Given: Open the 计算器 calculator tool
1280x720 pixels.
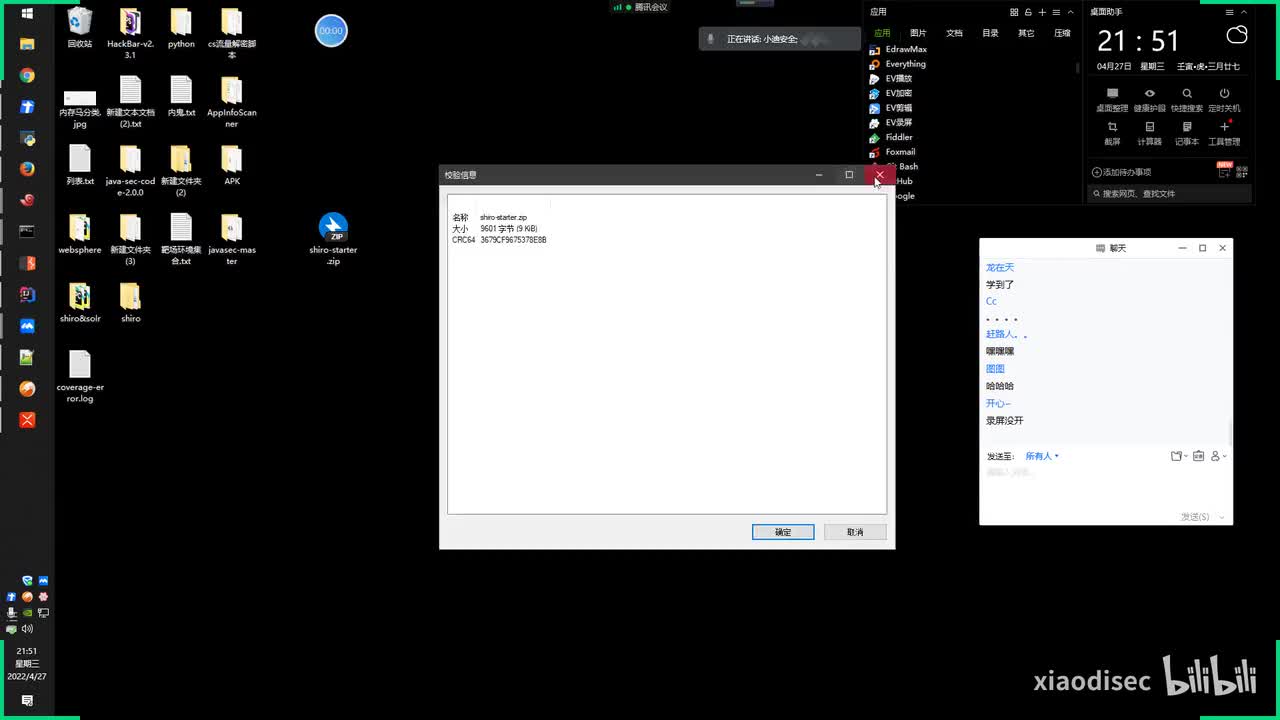Looking at the screenshot, I should (x=1150, y=133).
